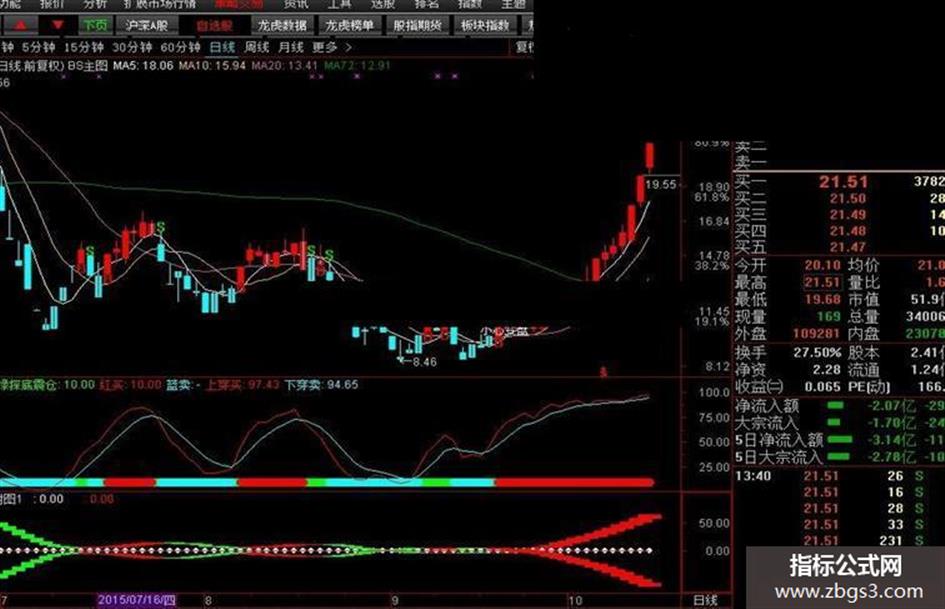The image size is (945, 609).
Task: Switch to the 自选股 watchlist tab
Action: pyautogui.click(x=214, y=25)
